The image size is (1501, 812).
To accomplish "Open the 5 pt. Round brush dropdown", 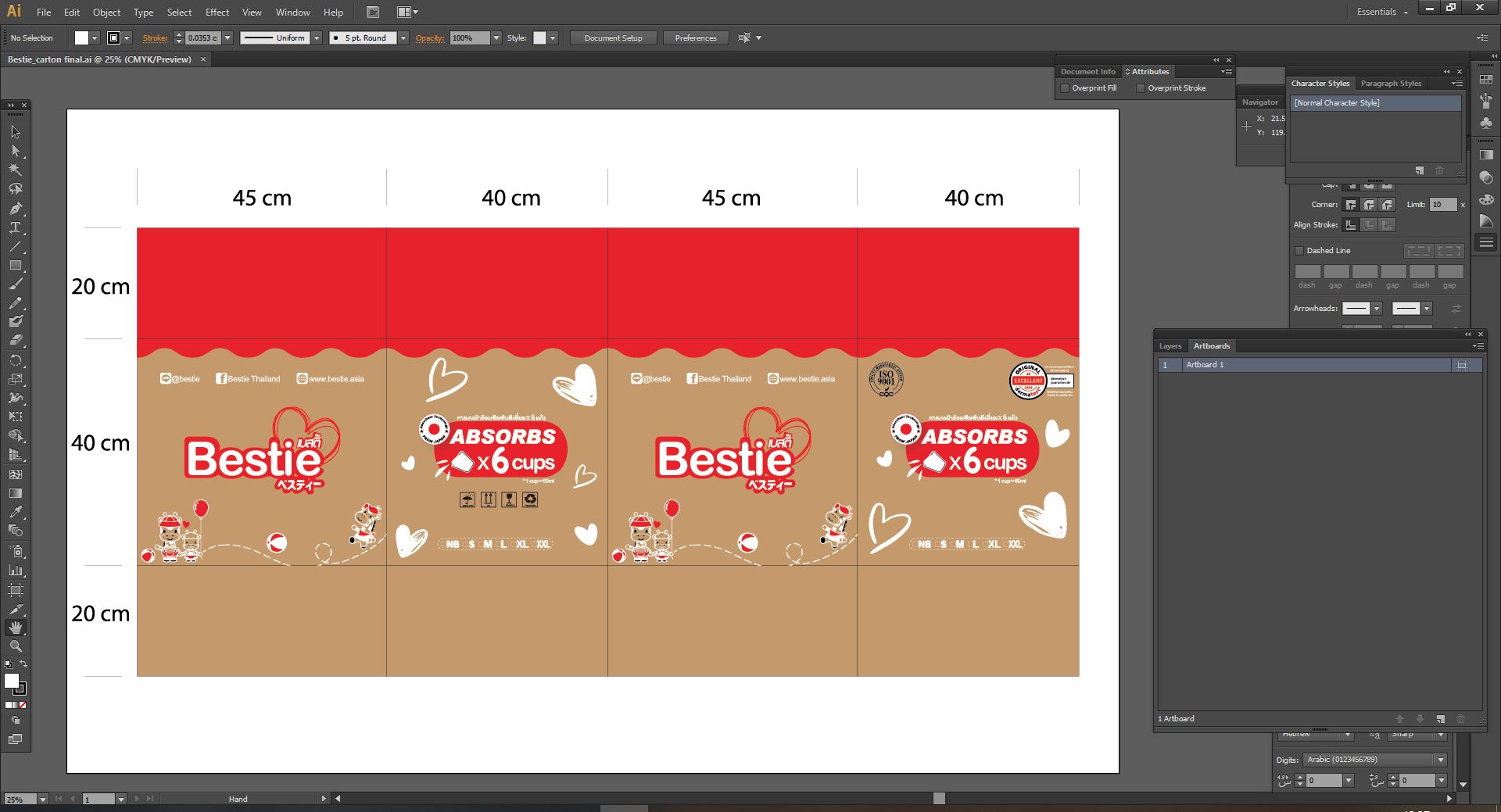I will tap(403, 38).
